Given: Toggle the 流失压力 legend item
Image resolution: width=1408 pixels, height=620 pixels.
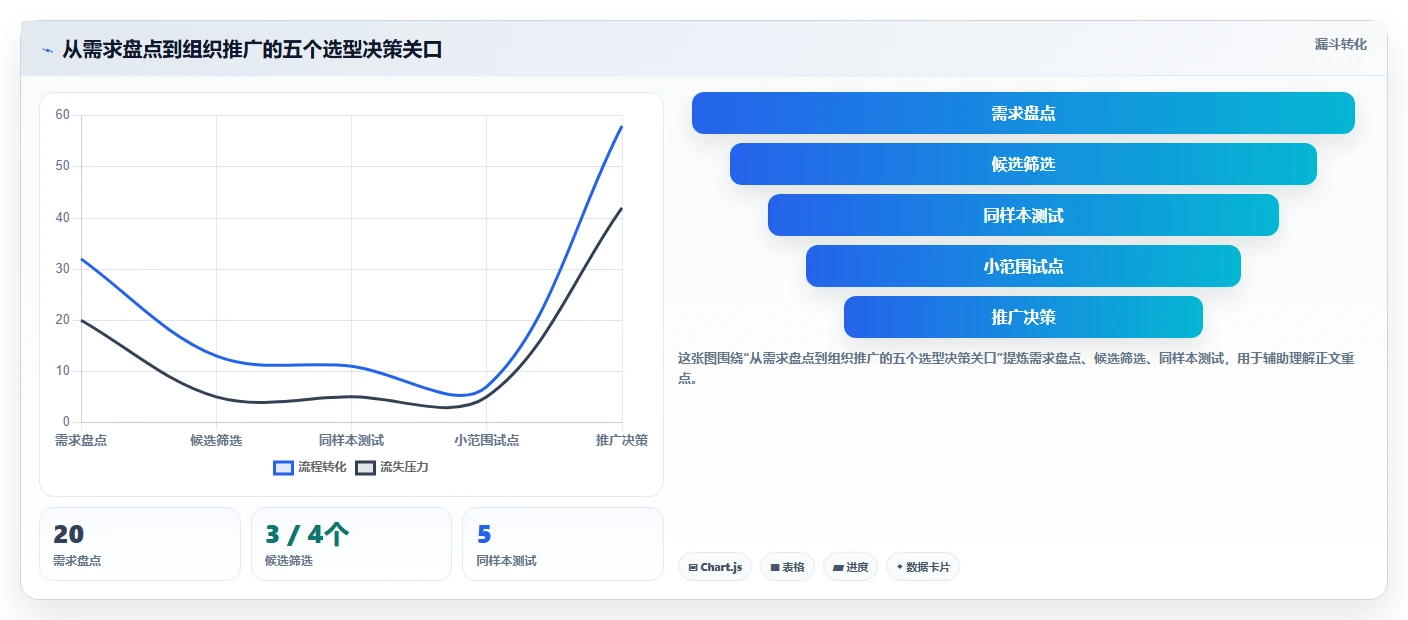Looking at the screenshot, I should coord(392,467).
